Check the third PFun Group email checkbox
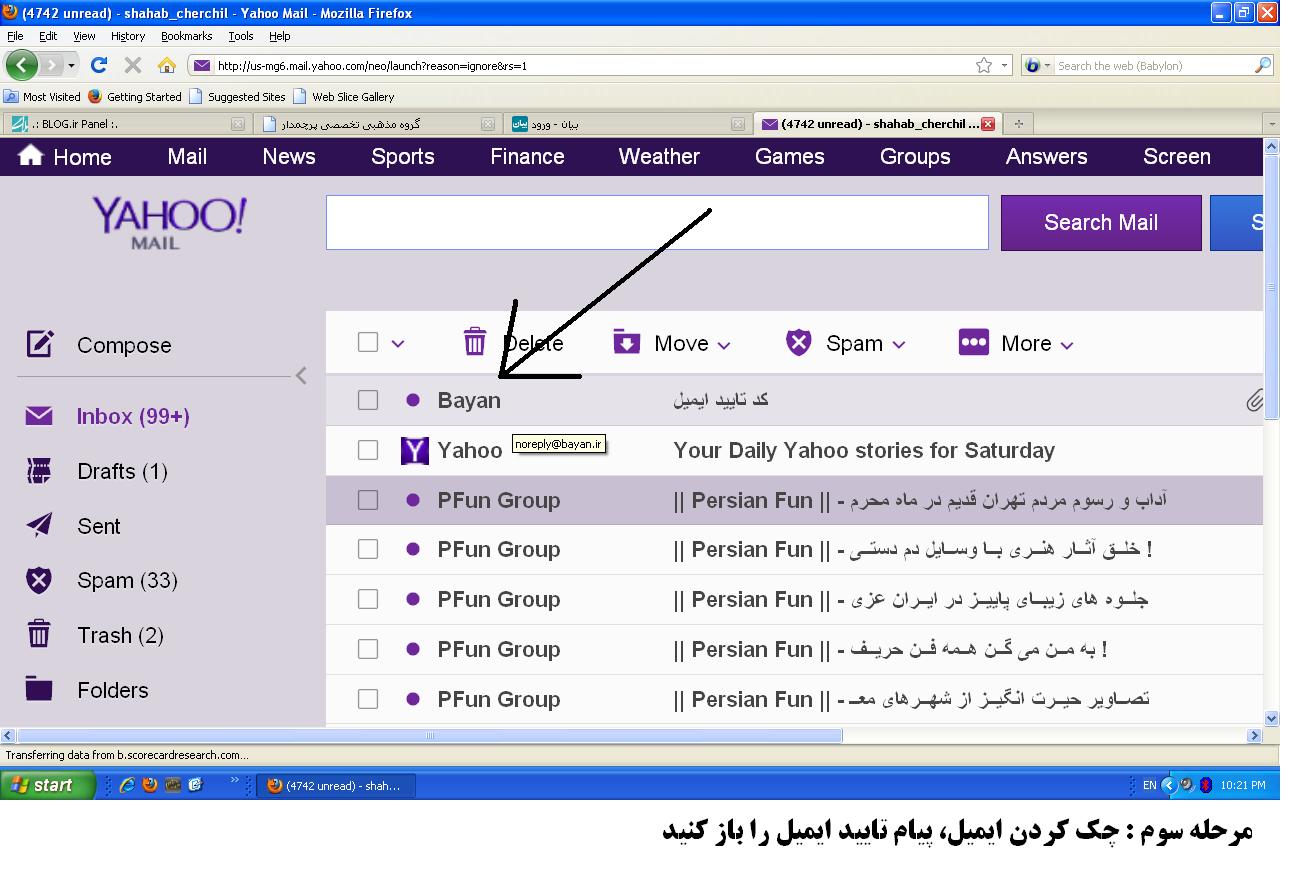The image size is (1302, 878). pyautogui.click(x=368, y=599)
